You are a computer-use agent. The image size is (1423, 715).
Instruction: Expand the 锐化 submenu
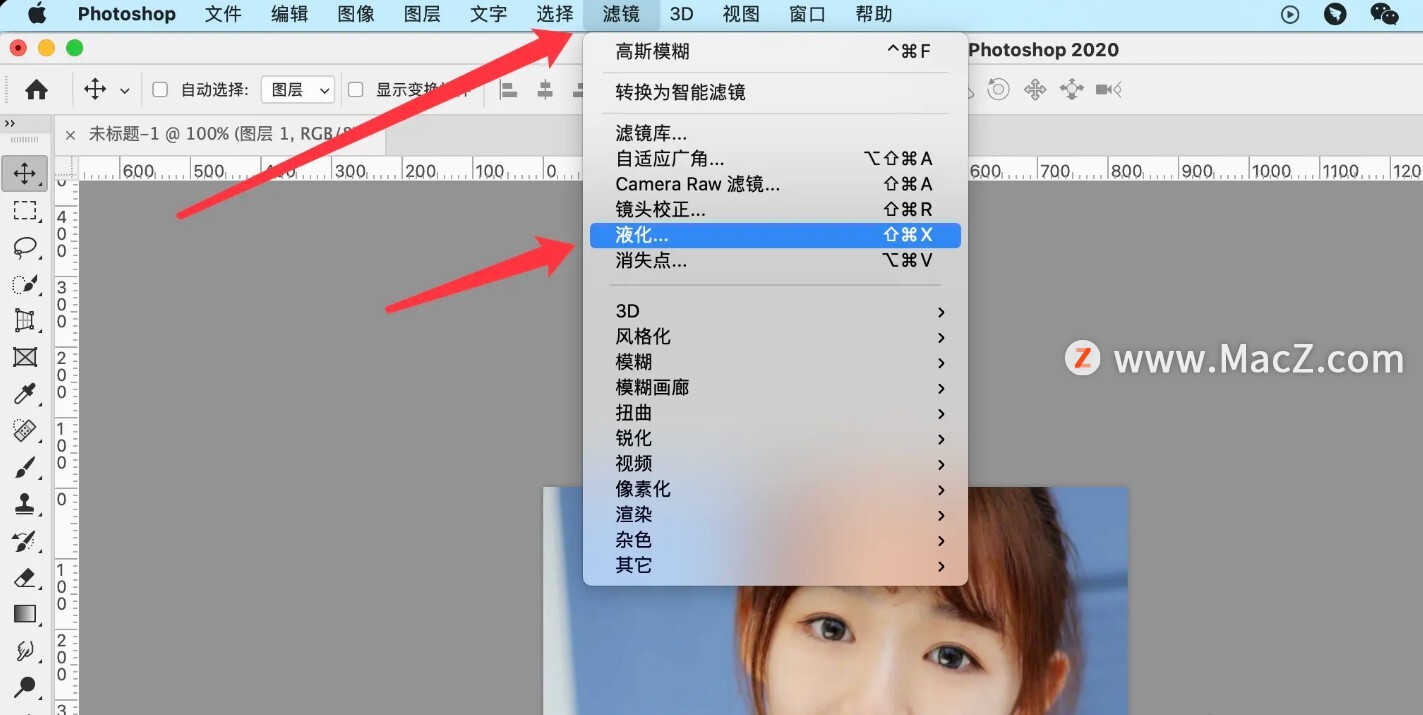(x=774, y=438)
